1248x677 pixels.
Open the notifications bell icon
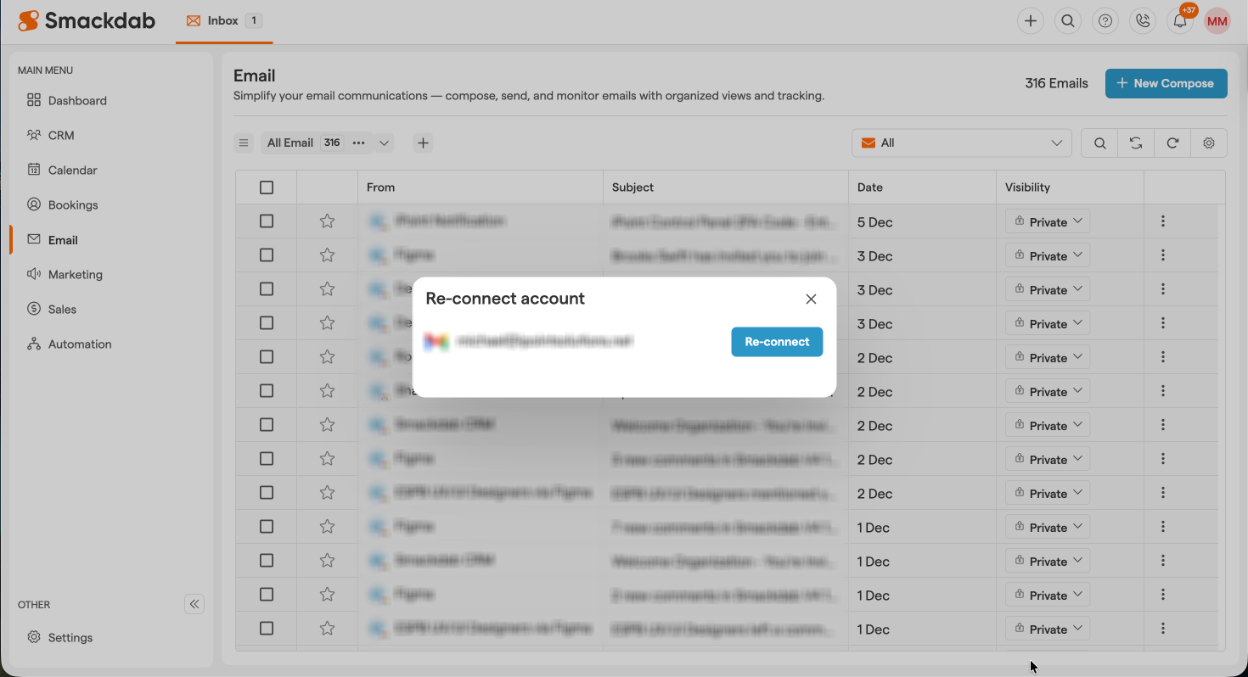point(1180,21)
